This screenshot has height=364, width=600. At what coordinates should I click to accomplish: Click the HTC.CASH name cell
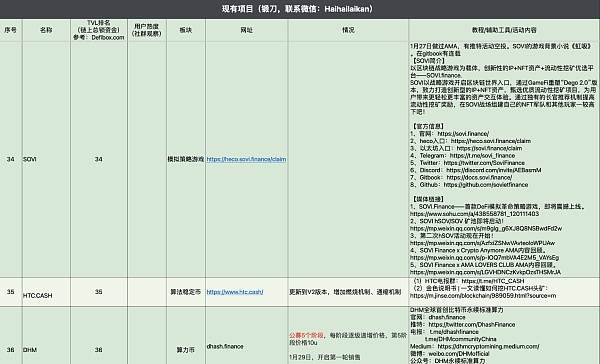tap(46, 292)
